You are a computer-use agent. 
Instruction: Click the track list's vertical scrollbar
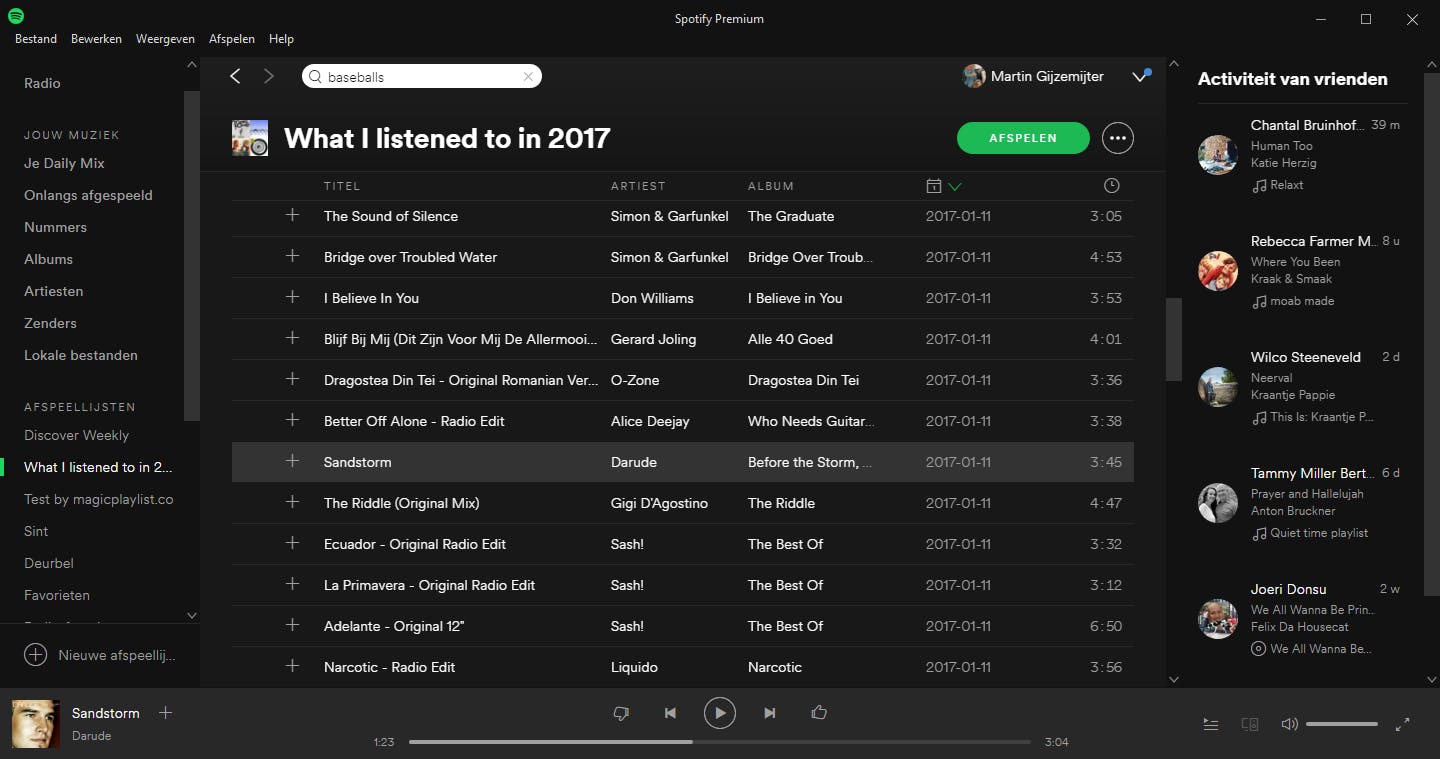click(x=1174, y=339)
